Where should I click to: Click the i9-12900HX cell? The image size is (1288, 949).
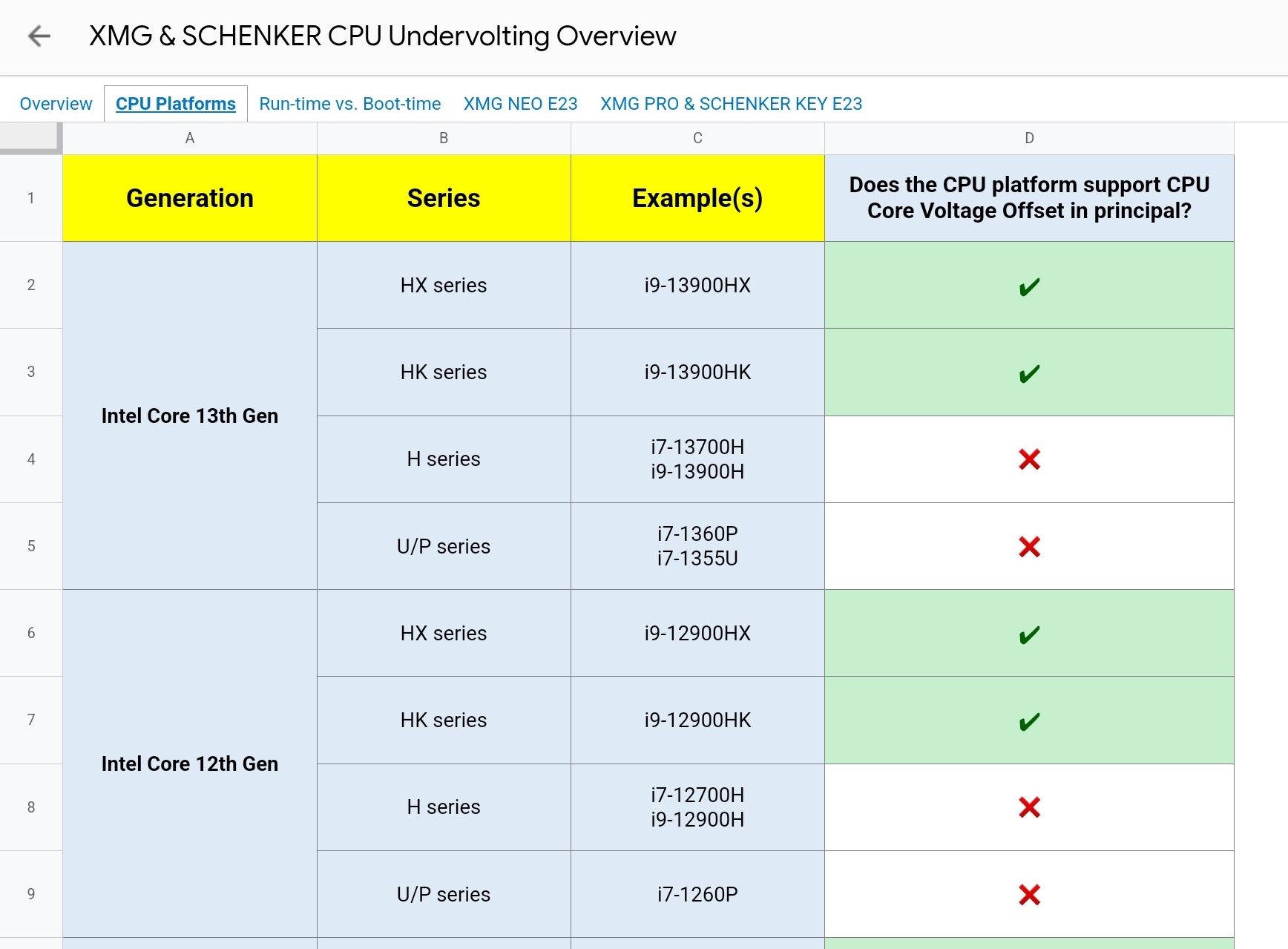[697, 633]
